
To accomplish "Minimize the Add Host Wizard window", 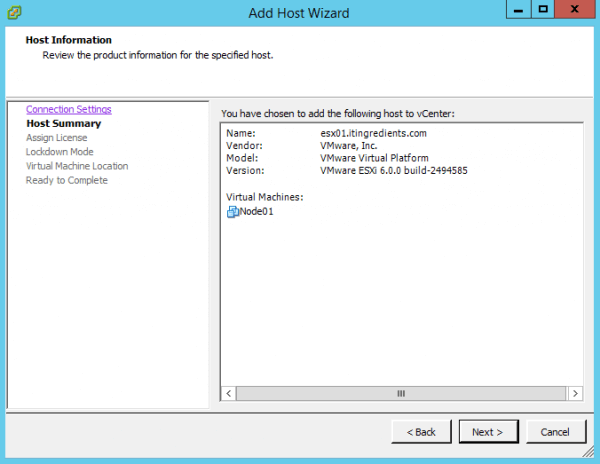I will click(x=518, y=9).
